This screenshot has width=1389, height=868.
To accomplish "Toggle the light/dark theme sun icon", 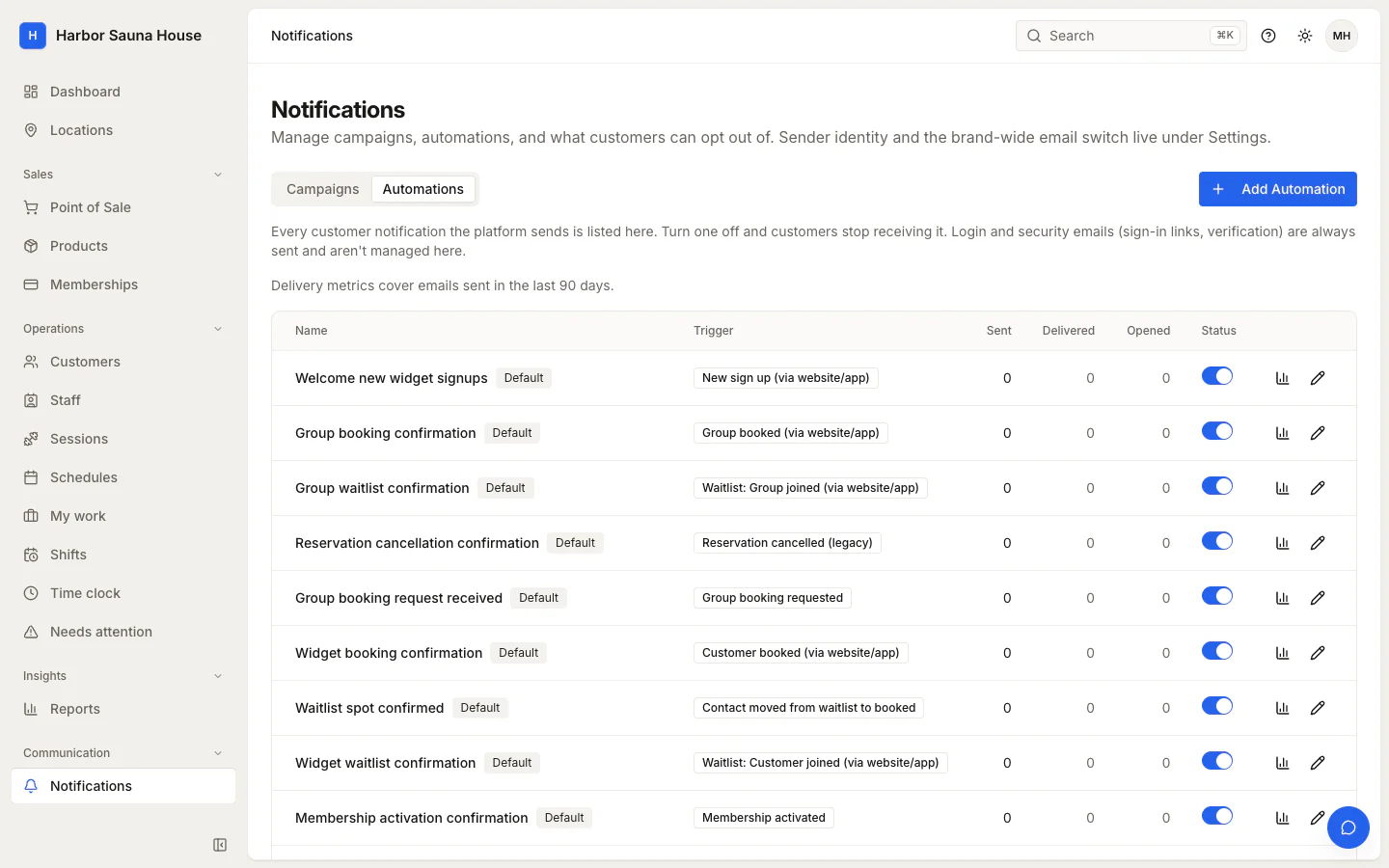I will (x=1305, y=36).
